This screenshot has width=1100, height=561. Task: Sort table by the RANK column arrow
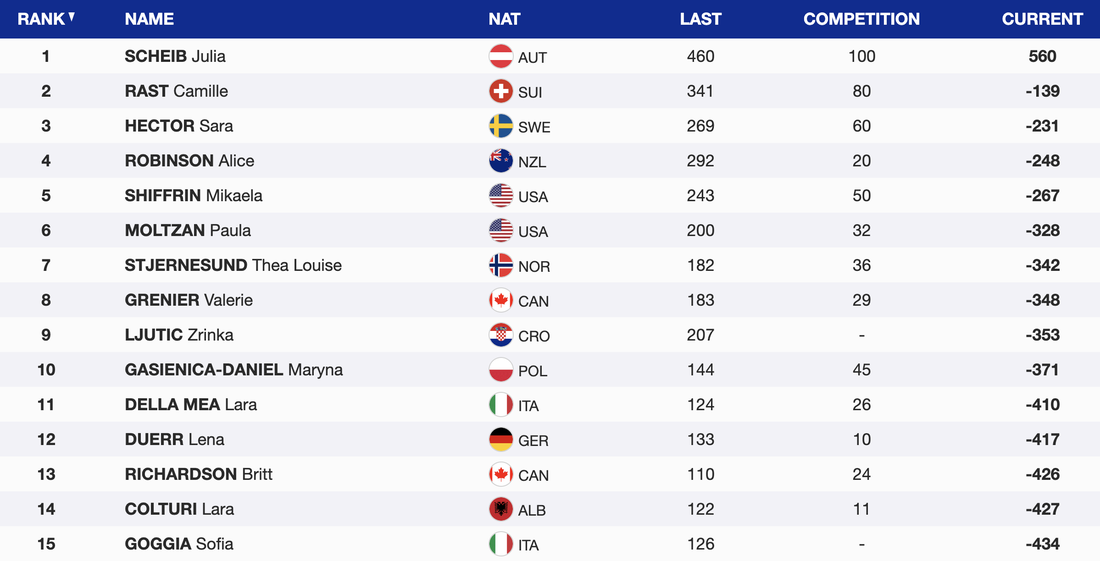(72, 16)
